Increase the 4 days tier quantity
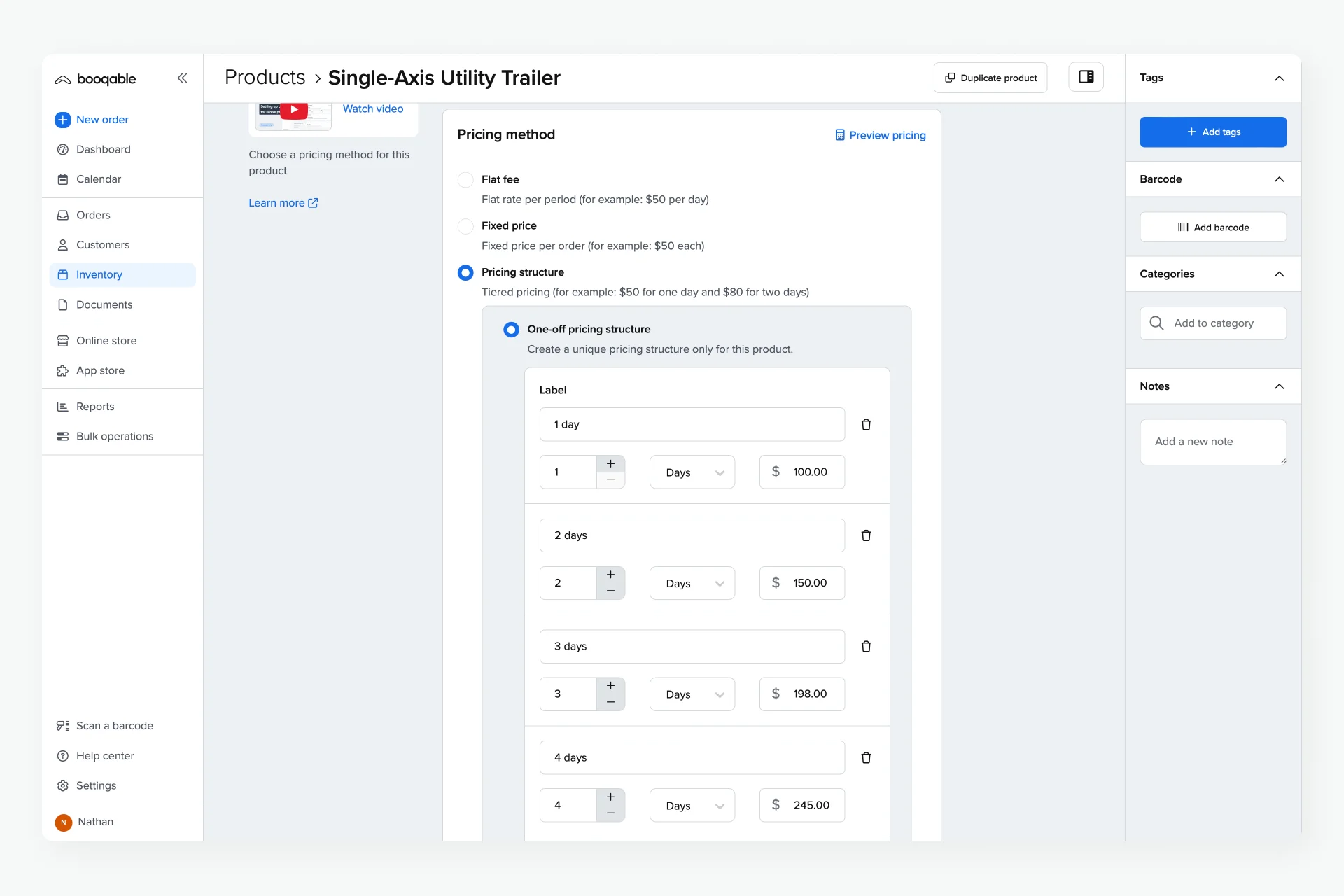 pos(610,797)
